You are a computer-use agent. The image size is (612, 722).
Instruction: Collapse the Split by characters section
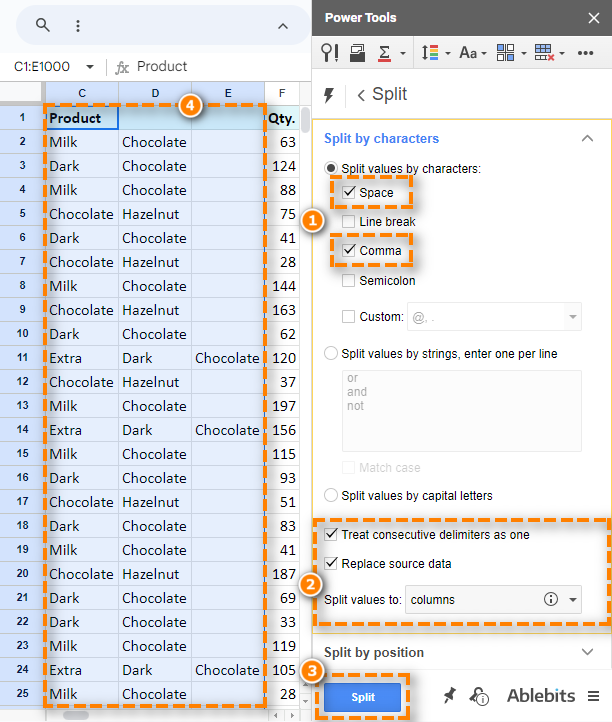pyautogui.click(x=587, y=138)
